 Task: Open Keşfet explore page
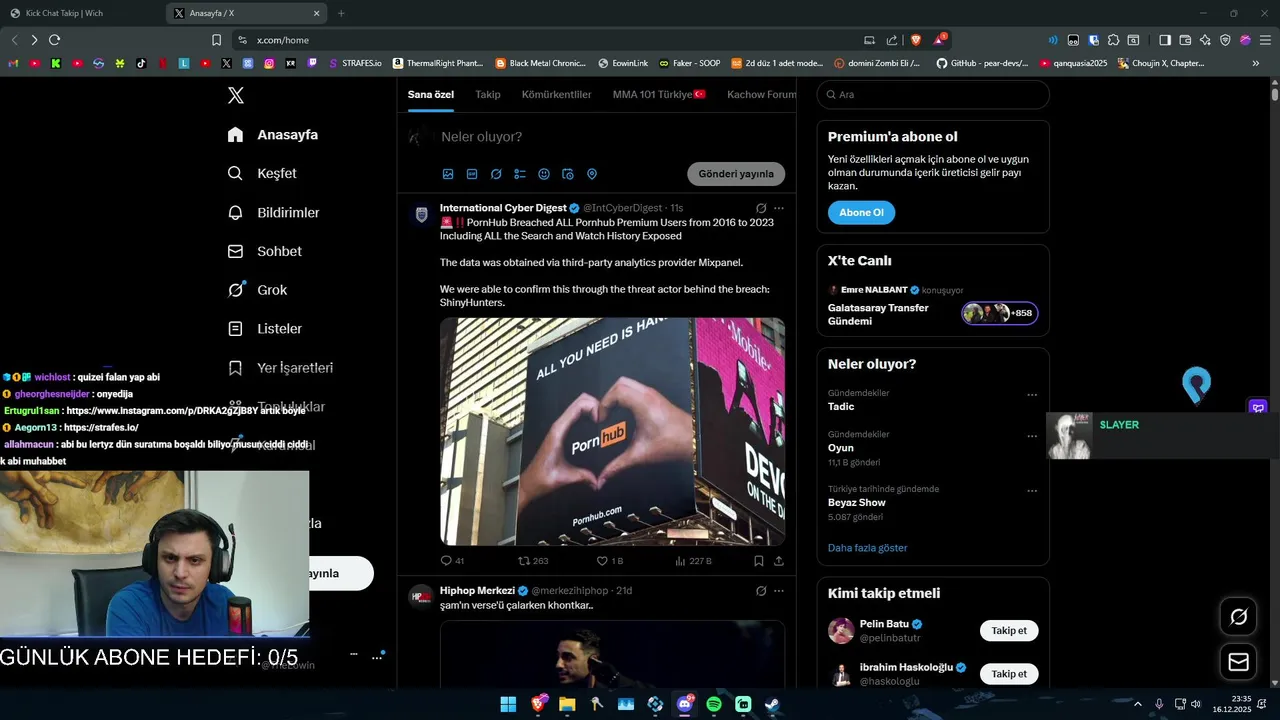[x=262, y=173]
